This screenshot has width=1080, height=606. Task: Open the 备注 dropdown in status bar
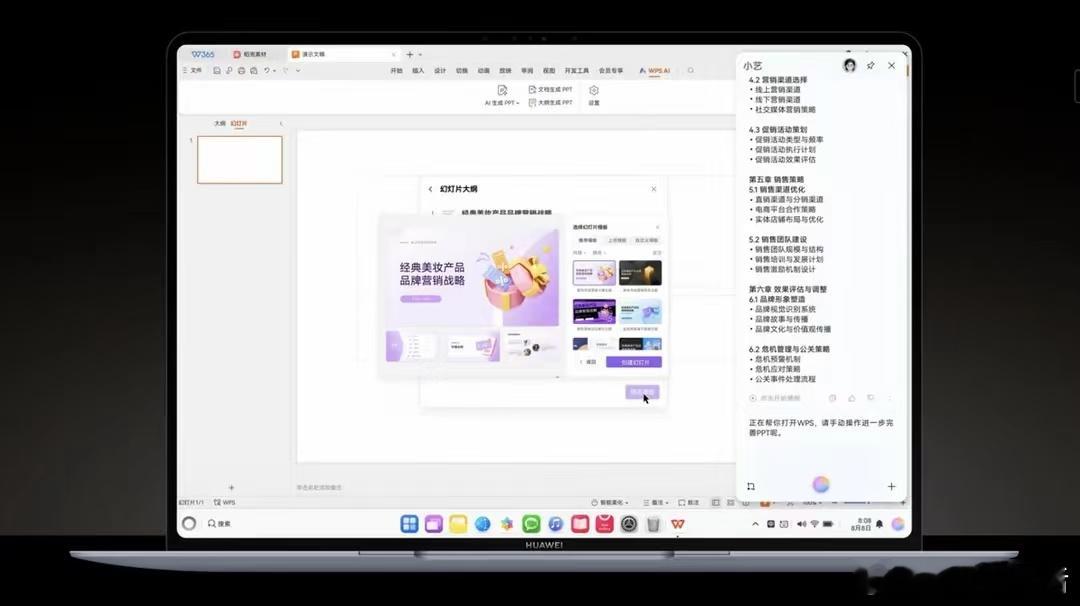(x=655, y=503)
